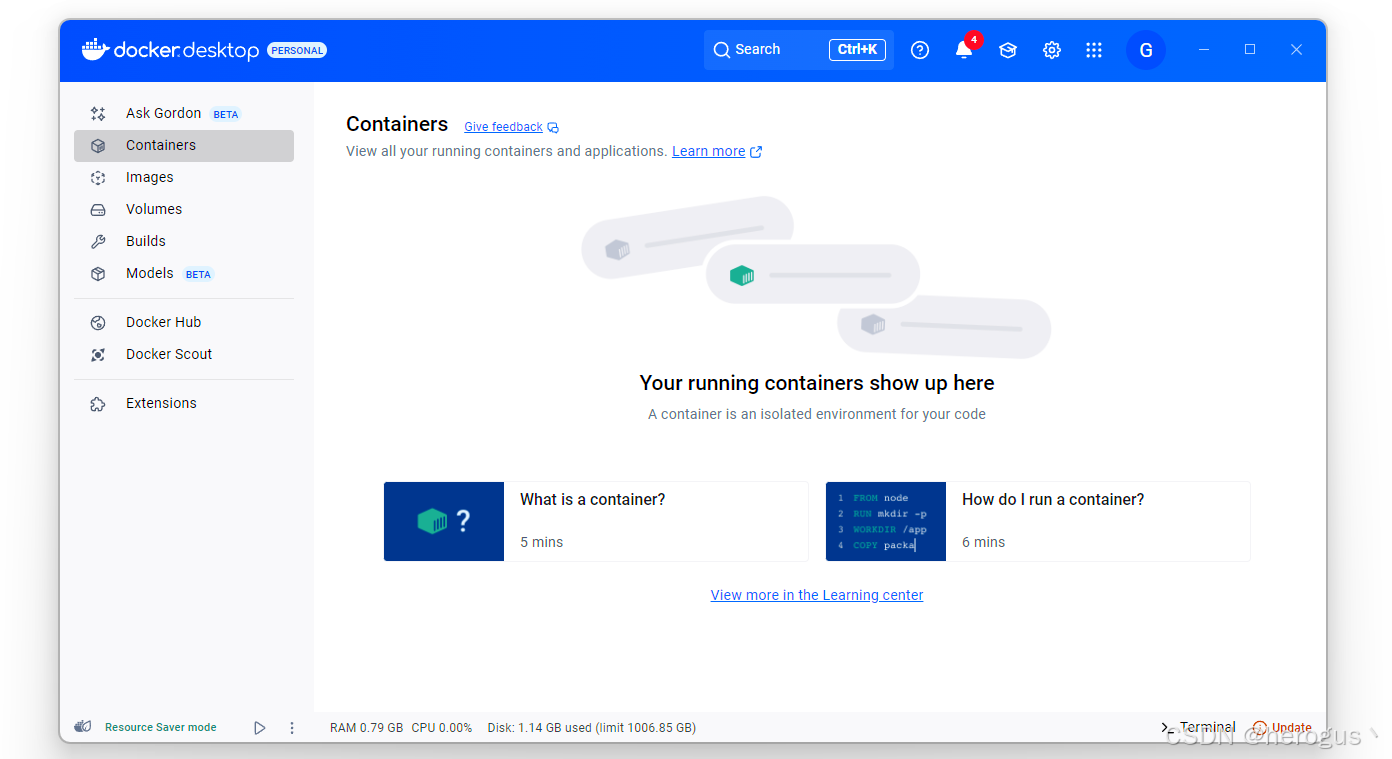
Task: Go to Ask Gordon
Action: coord(184,113)
